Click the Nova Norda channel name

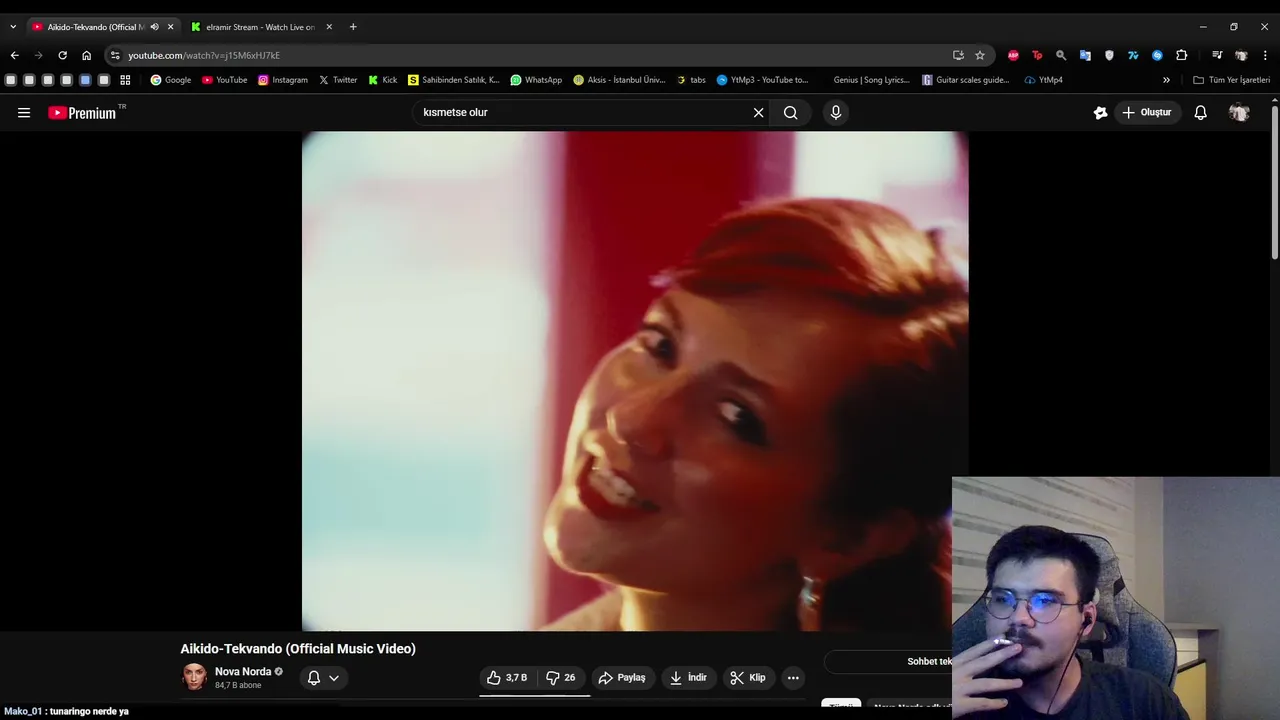click(243, 672)
